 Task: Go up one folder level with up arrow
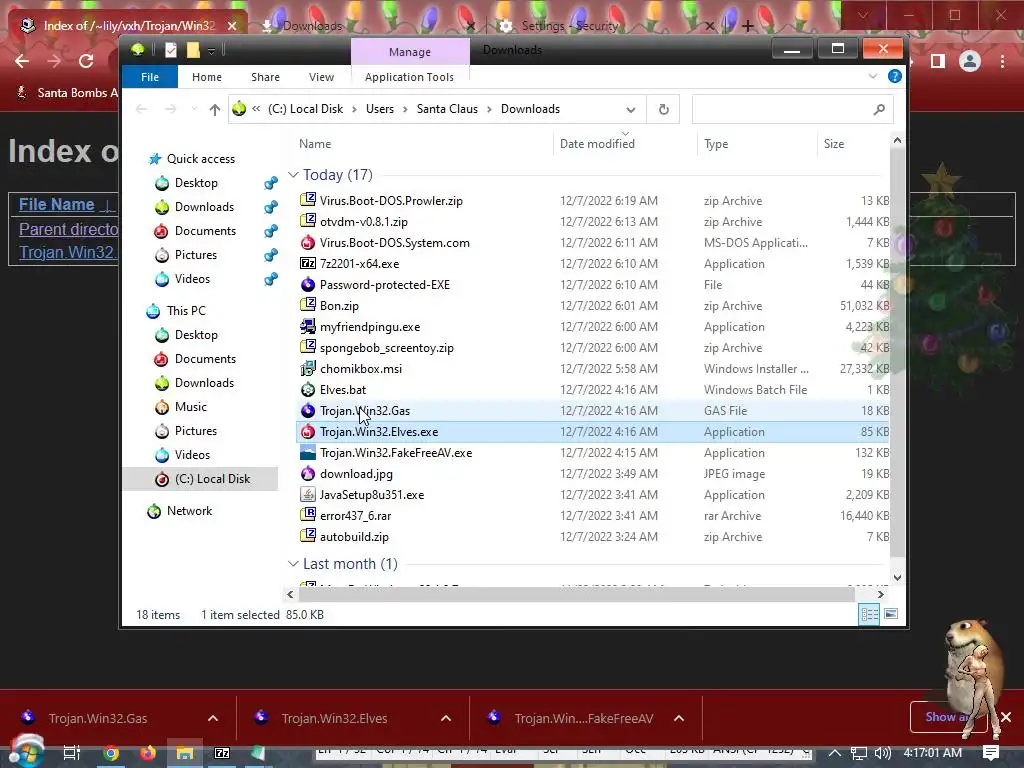[x=214, y=109]
